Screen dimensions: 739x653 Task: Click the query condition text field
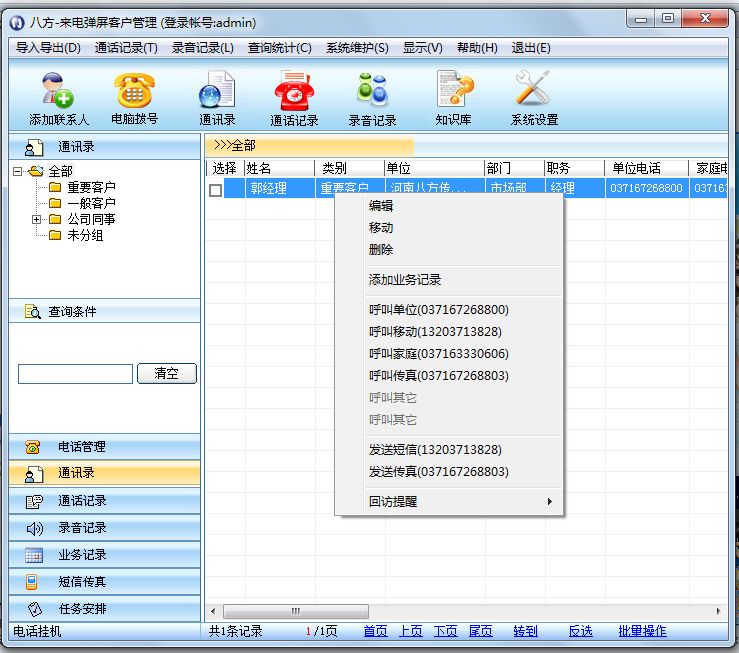click(x=75, y=374)
